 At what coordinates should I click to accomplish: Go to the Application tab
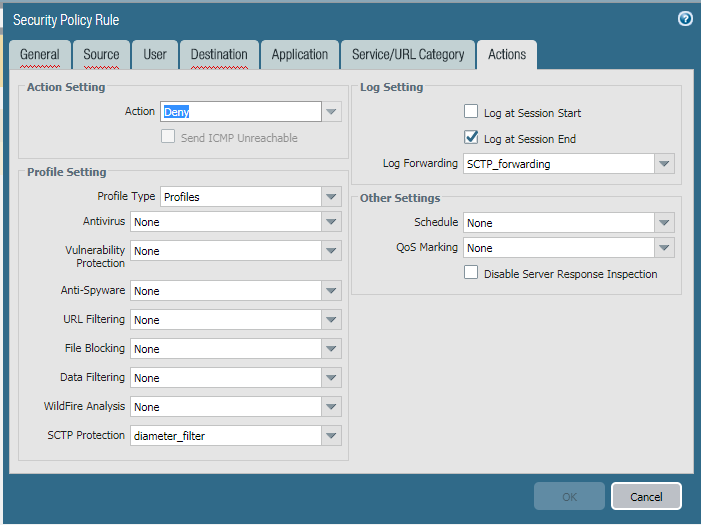click(300, 55)
